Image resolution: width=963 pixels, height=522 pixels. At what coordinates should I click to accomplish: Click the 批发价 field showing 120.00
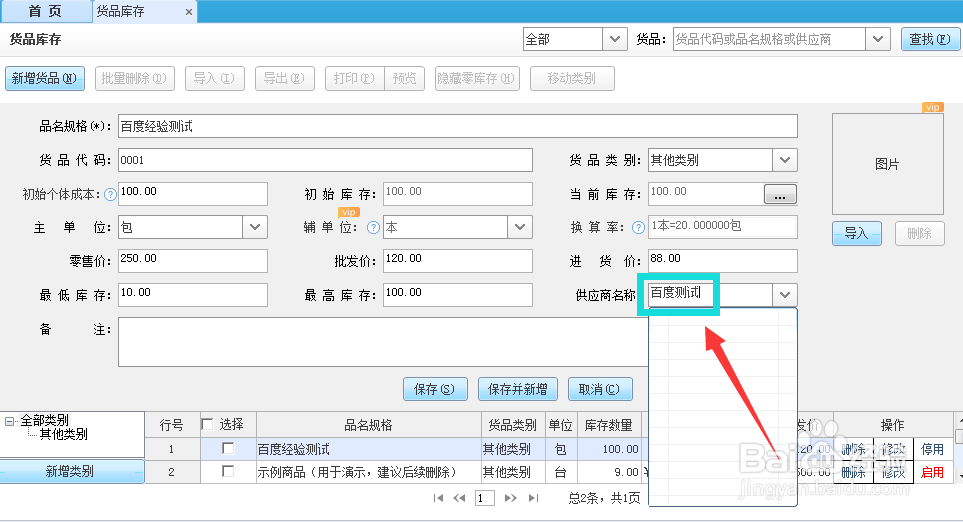coord(458,261)
